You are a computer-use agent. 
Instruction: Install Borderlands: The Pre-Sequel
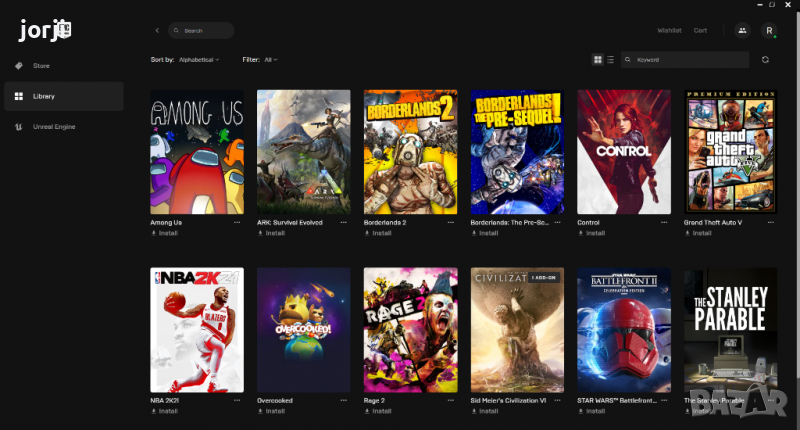(x=484, y=233)
